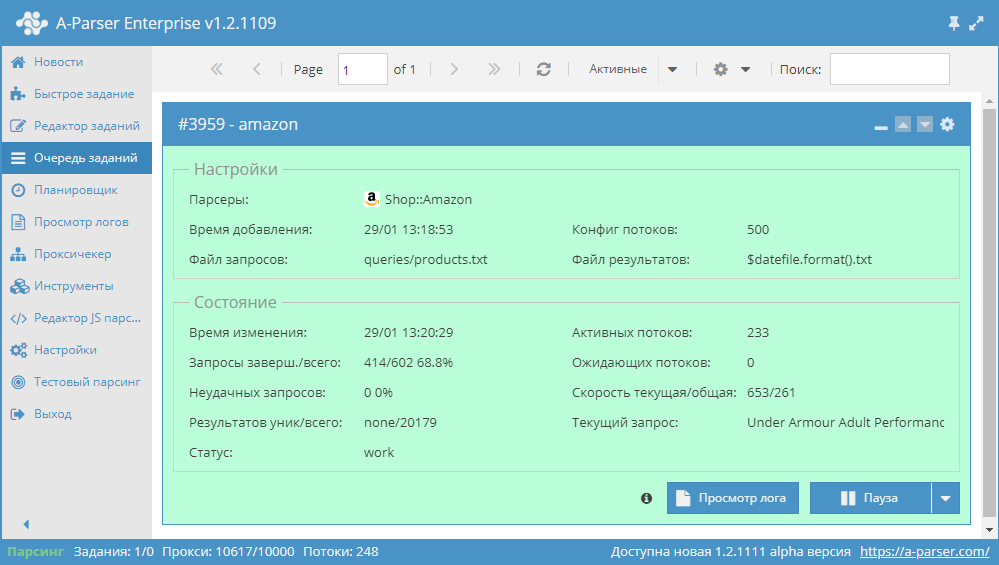
Task: Click the queries/products.txt file name
Action: coord(426,260)
